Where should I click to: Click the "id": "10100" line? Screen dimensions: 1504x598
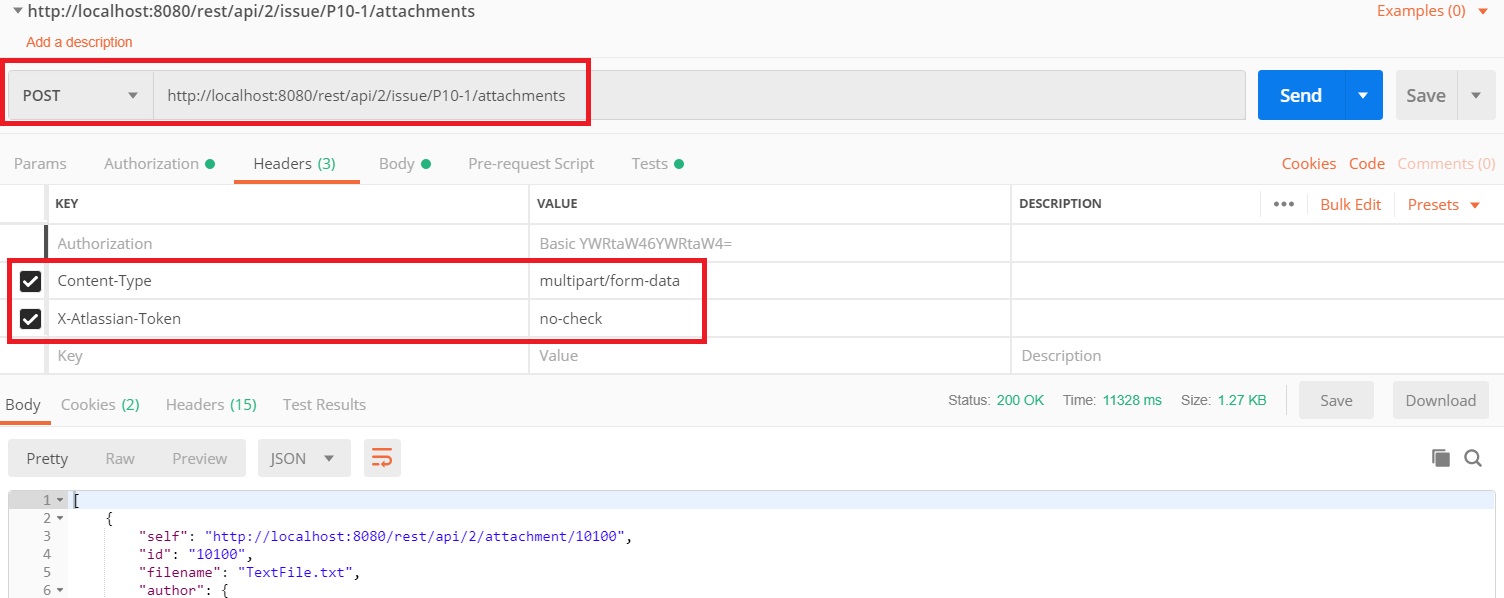click(196, 555)
